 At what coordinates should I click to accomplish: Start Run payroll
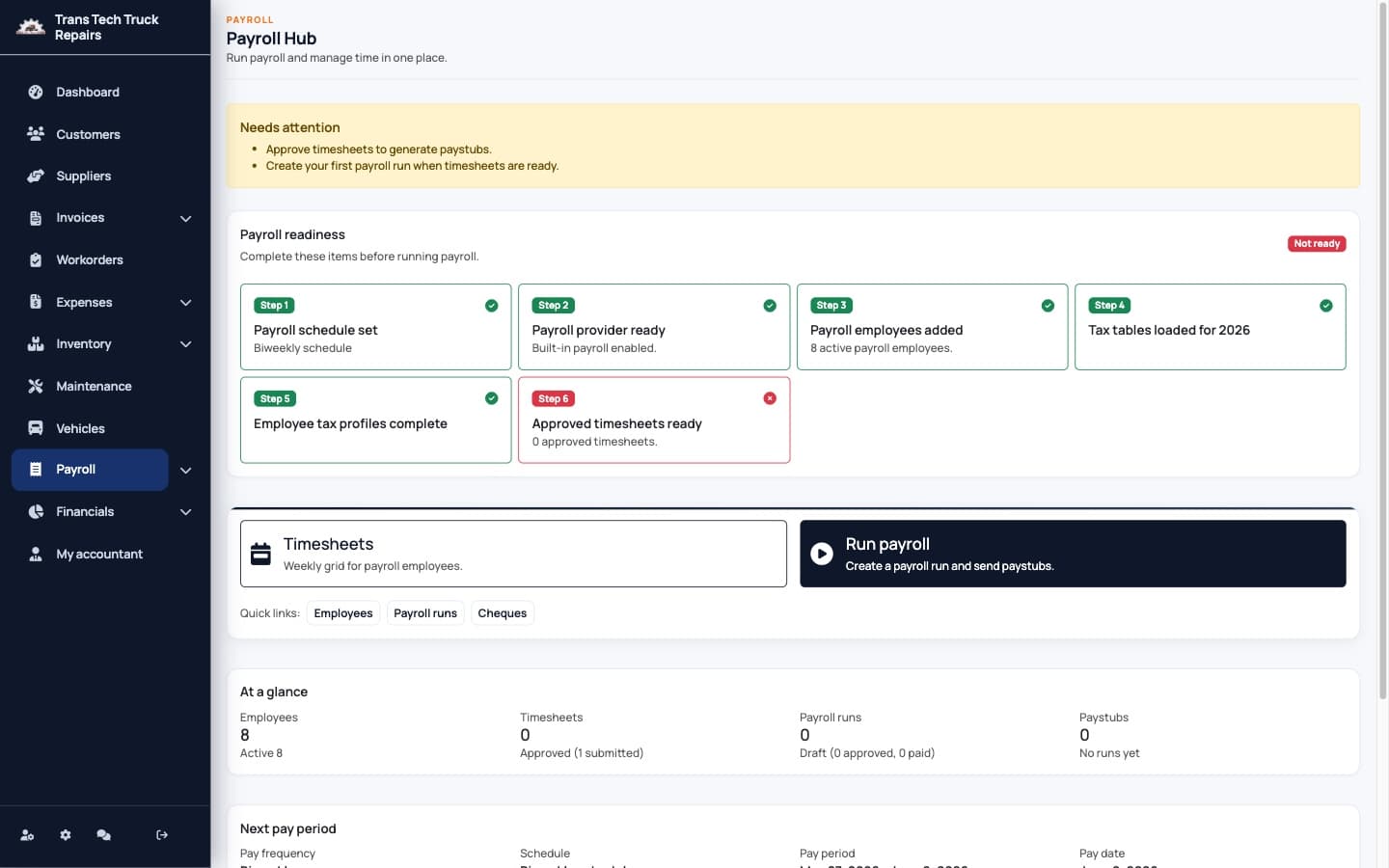point(1073,554)
